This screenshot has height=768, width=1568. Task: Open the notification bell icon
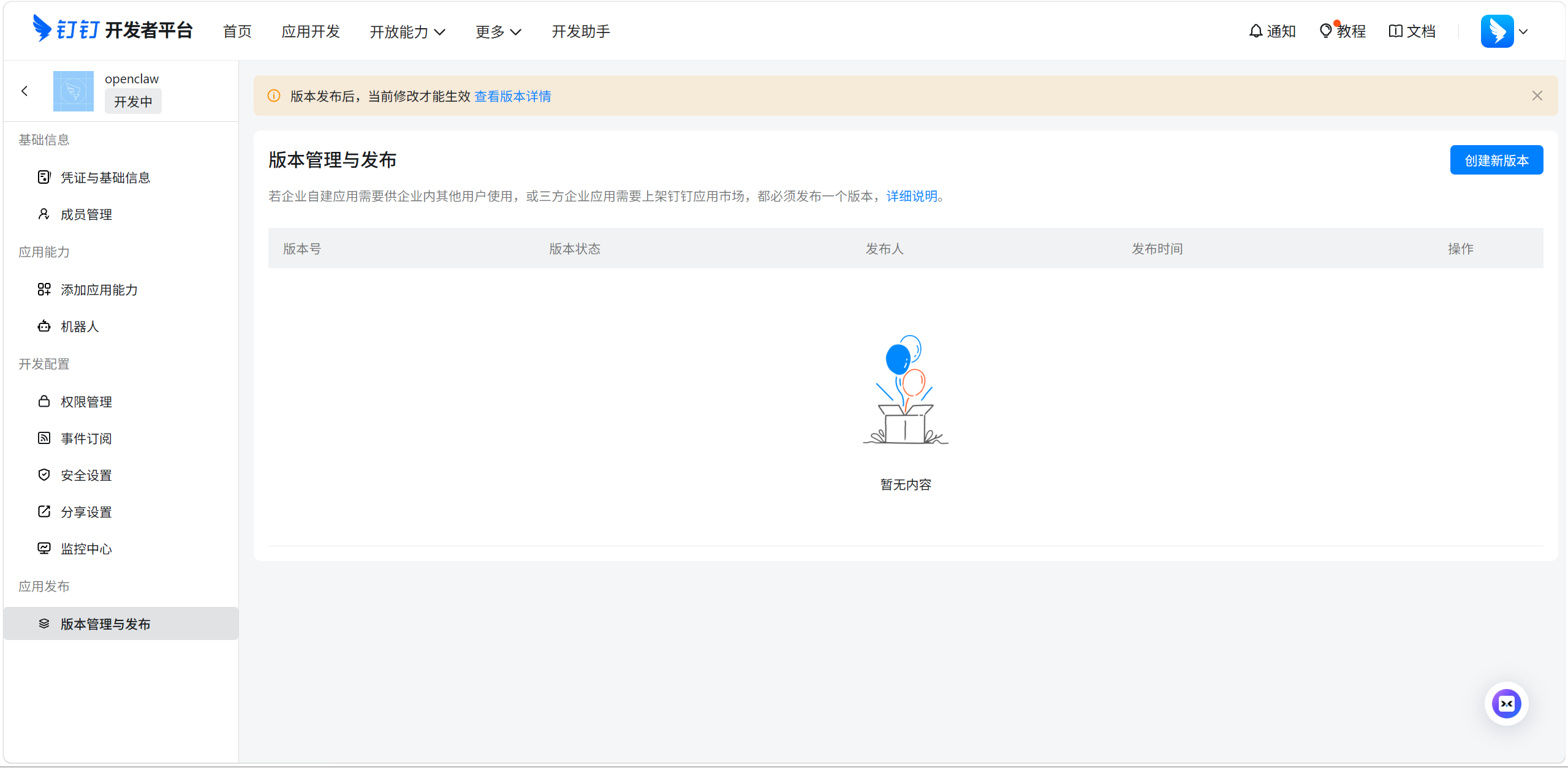point(1256,31)
